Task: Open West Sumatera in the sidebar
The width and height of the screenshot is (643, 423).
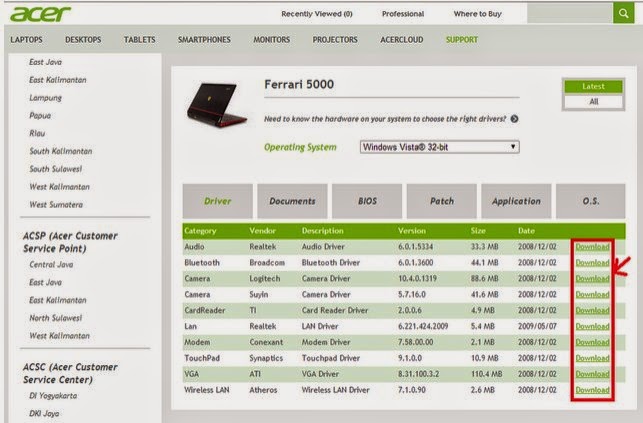Action: click(x=56, y=205)
